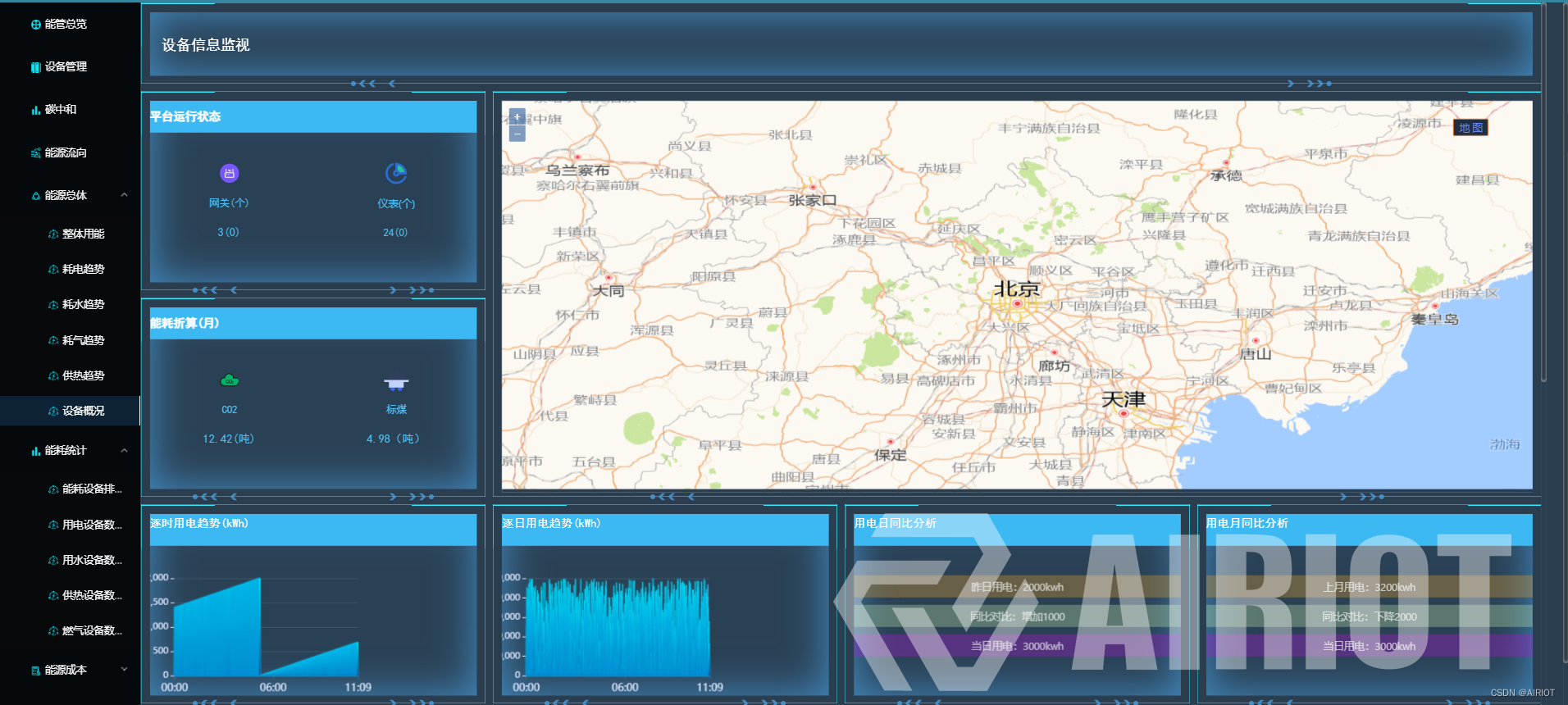
Task: Click the icon beside 能耗设备排...
Action: tap(53, 489)
